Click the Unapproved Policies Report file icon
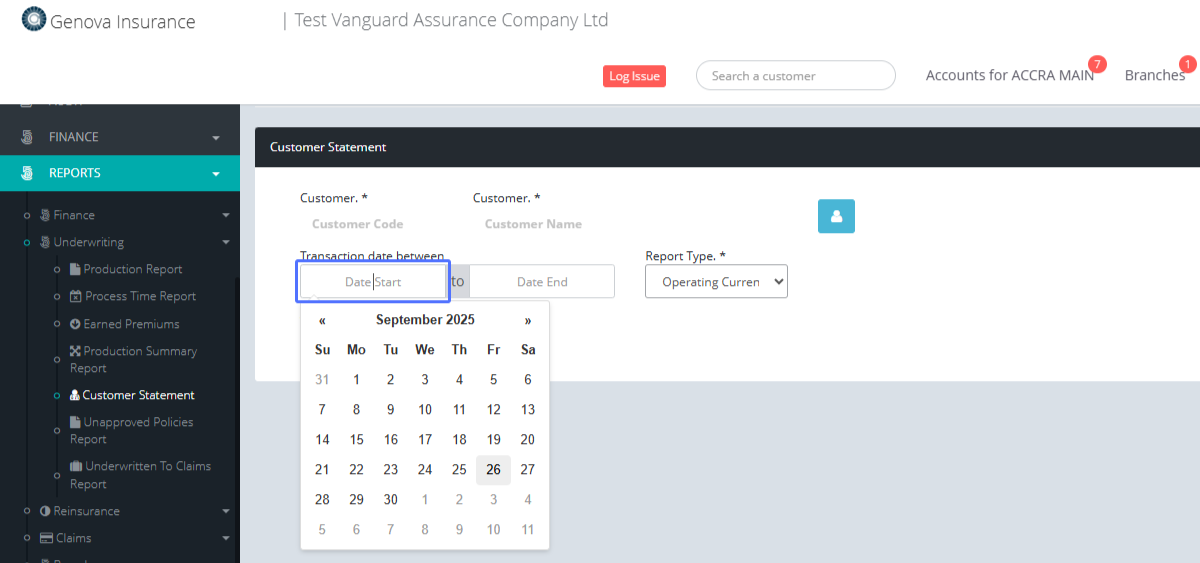The width and height of the screenshot is (1200, 563). 75,422
